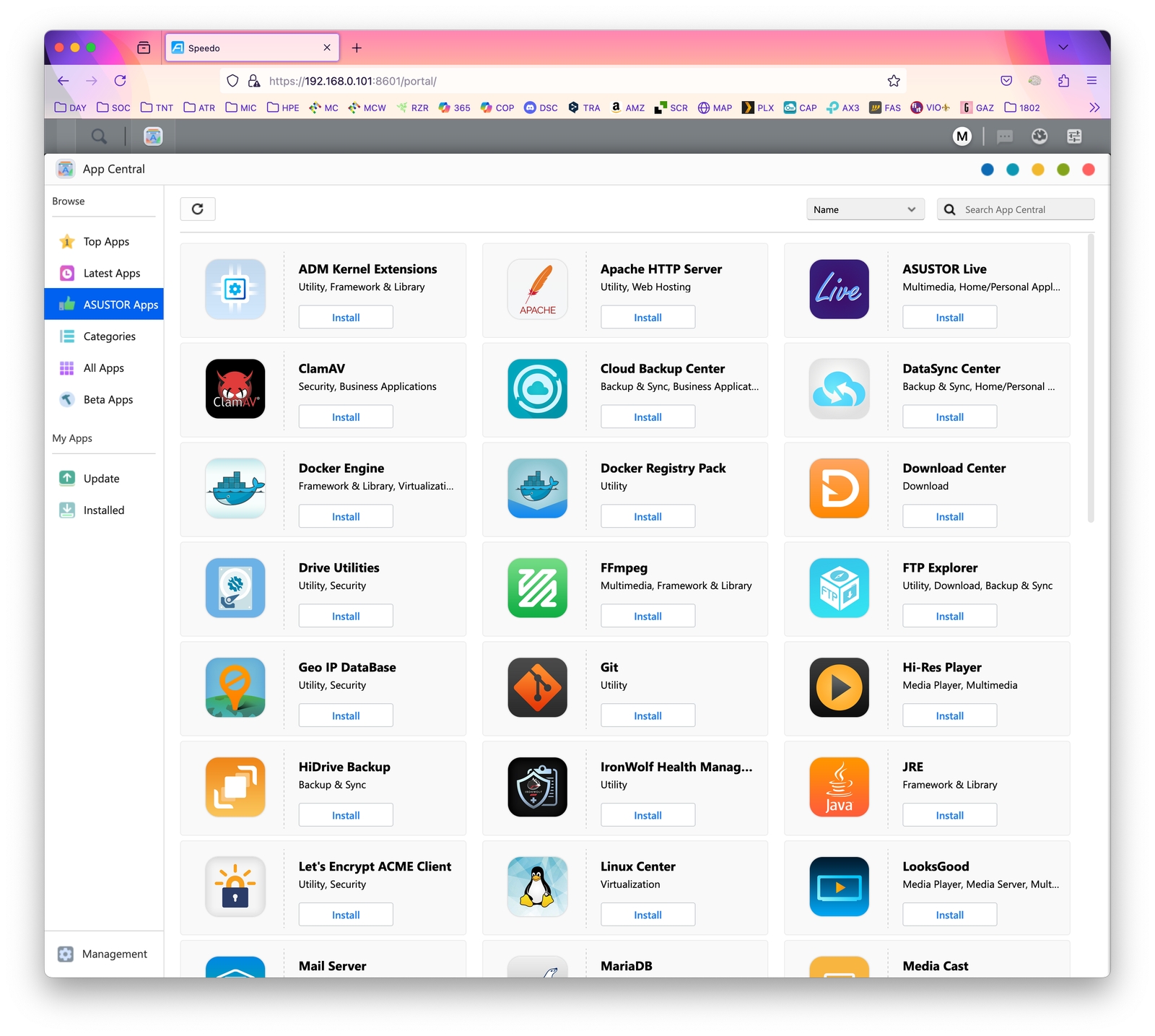Screen dimensions: 1155x1036
Task: Click the FFmpeg green icon
Action: 538,588
